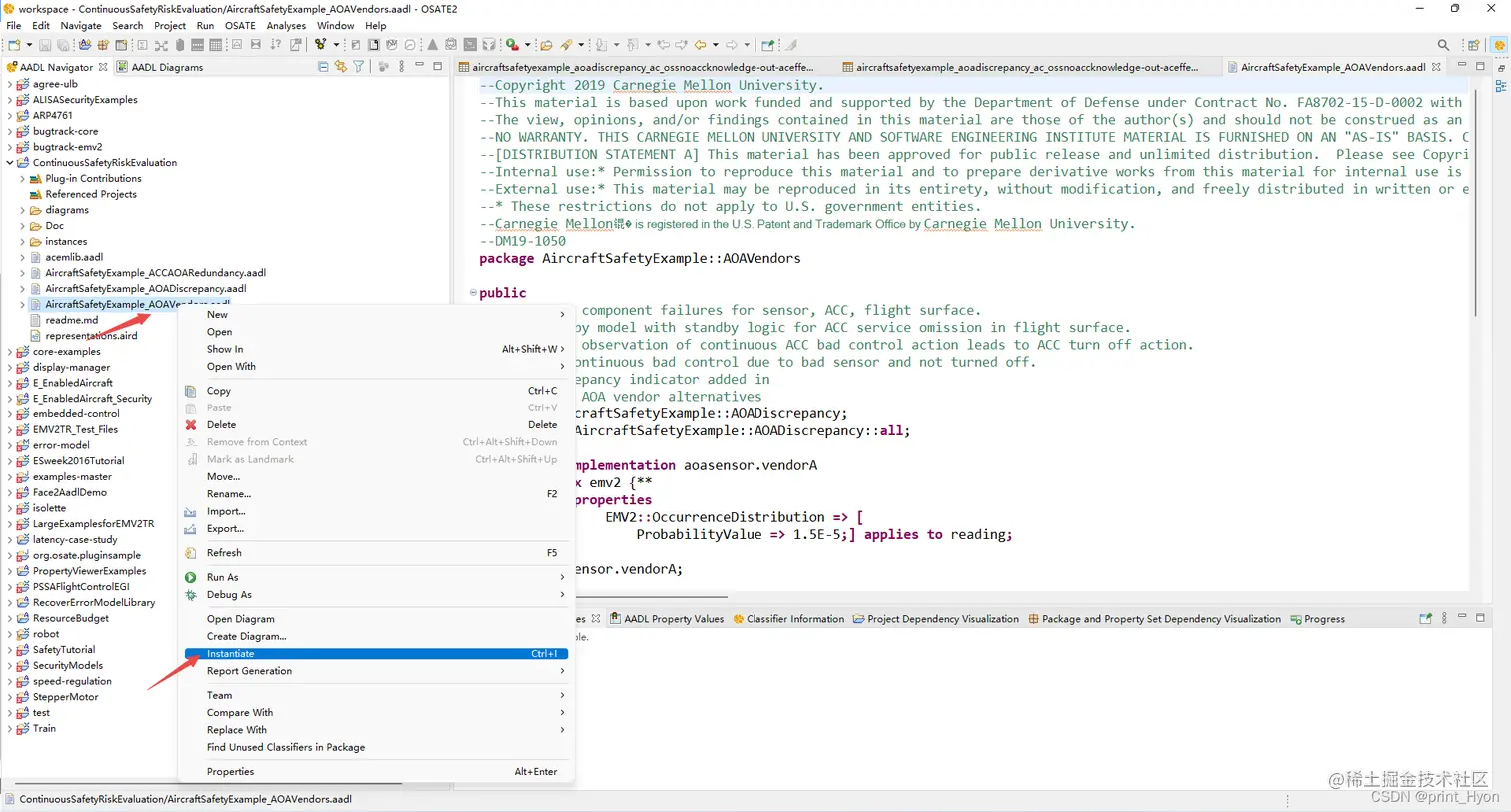This screenshot has height=812, width=1511.
Task: Open the navigator filter funnel icon
Action: [358, 67]
